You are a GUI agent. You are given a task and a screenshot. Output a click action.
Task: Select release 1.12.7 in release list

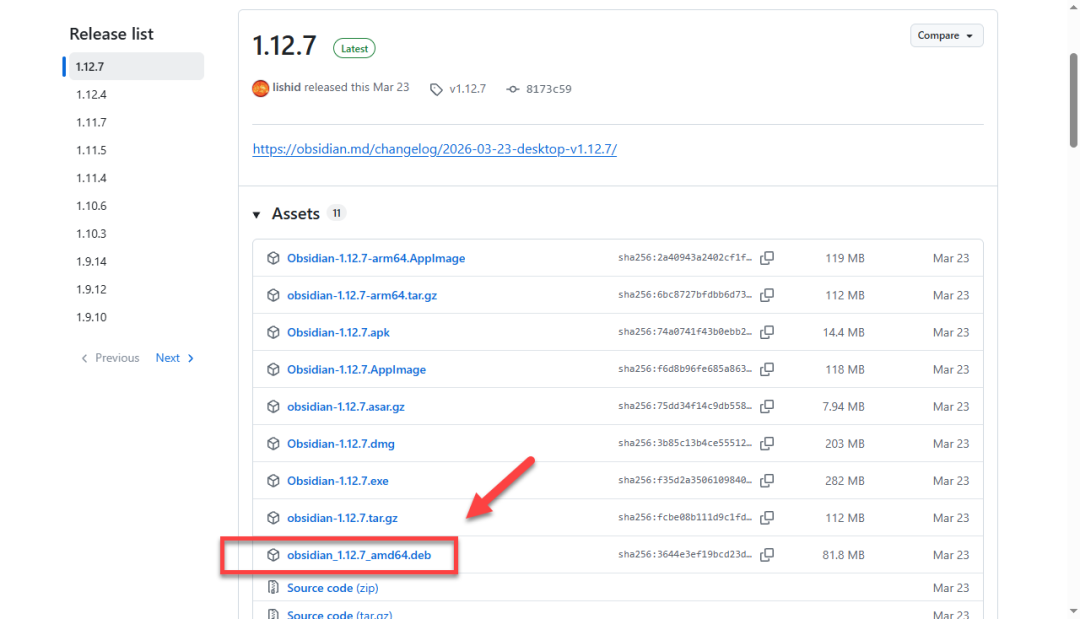tap(136, 66)
